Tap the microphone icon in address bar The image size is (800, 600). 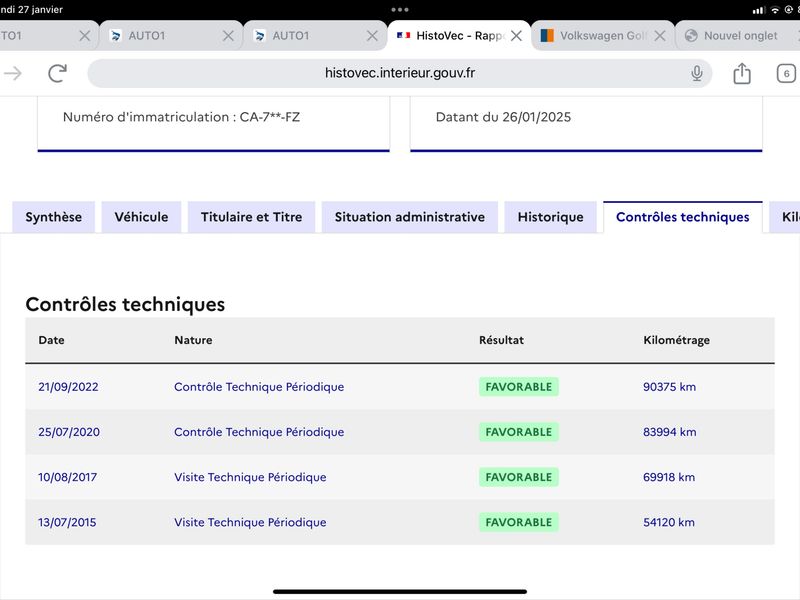click(696, 73)
